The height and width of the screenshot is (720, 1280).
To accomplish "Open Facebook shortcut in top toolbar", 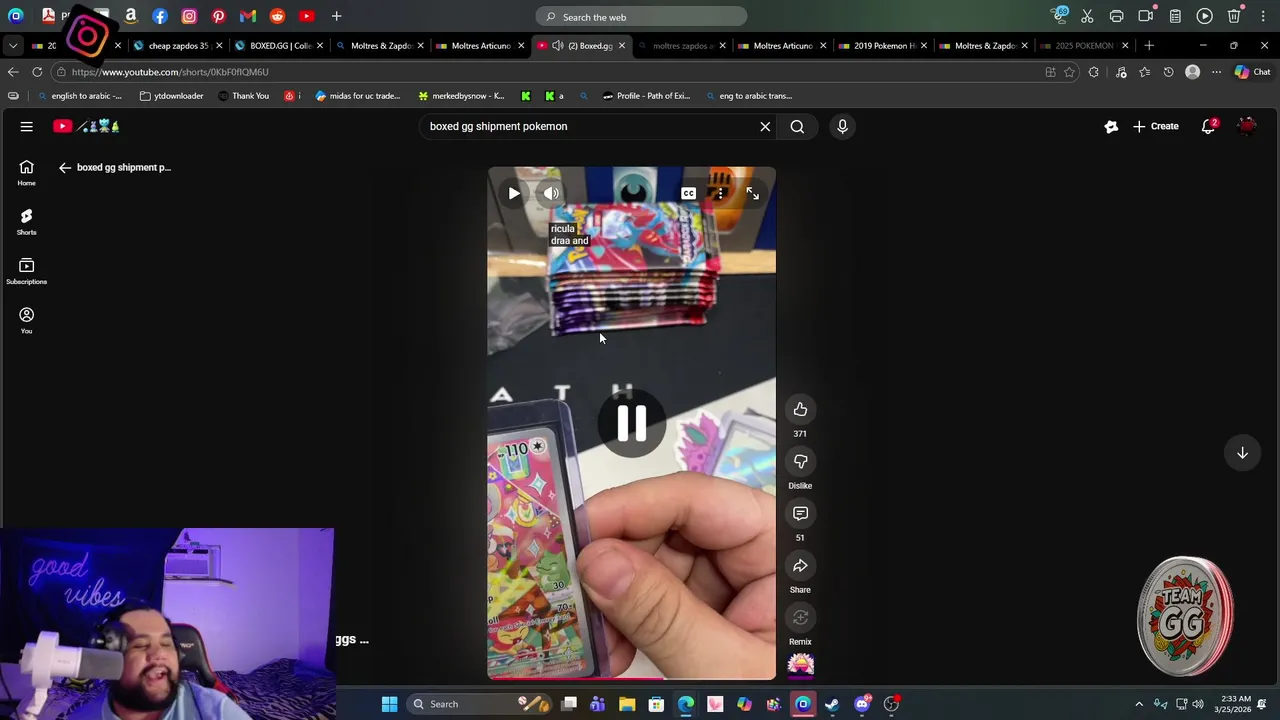I will (x=160, y=16).
